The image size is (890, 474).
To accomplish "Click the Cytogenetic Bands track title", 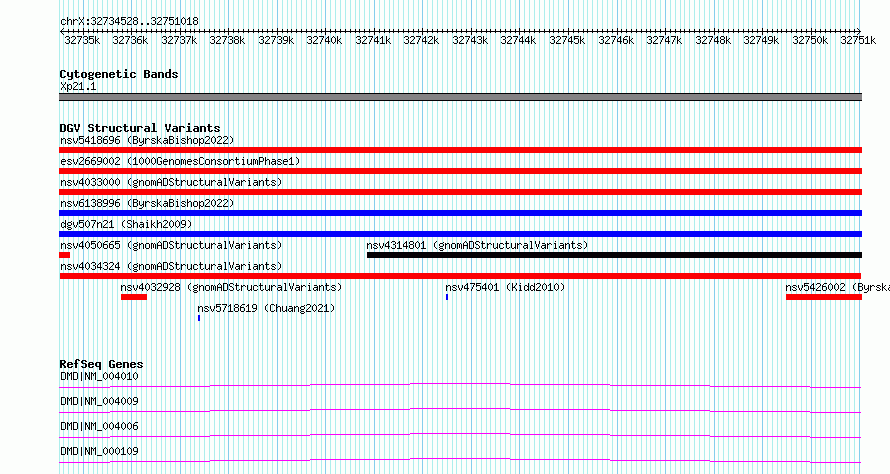I will point(119,74).
